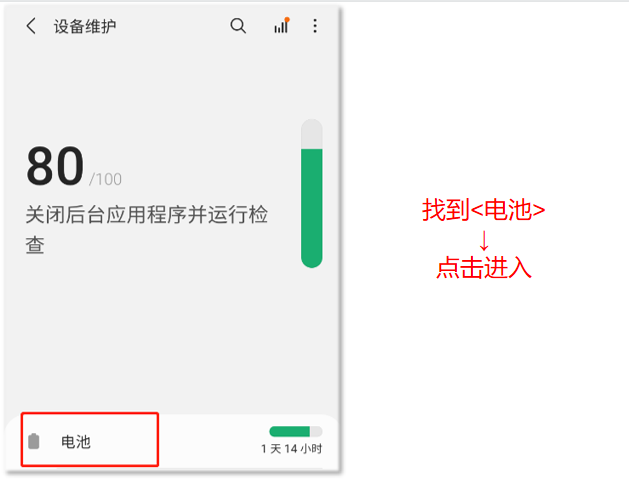Tap the back arrow beside 设备维护
The image size is (629, 479).
31,26
